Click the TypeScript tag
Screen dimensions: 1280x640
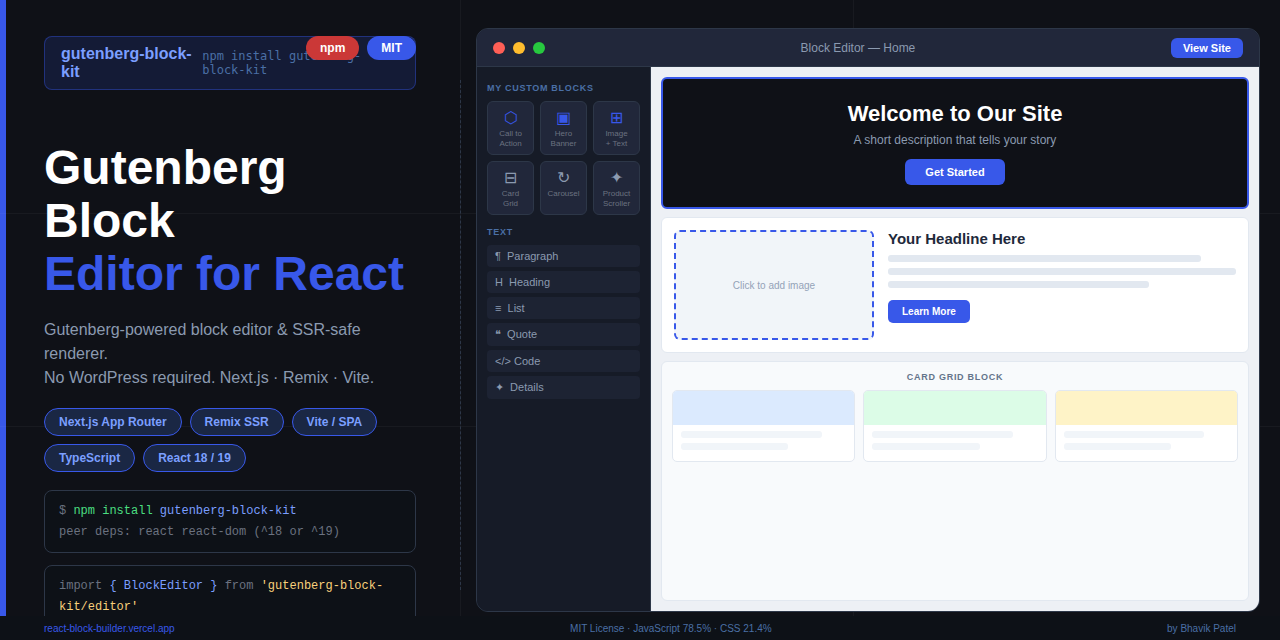[x=89, y=458]
